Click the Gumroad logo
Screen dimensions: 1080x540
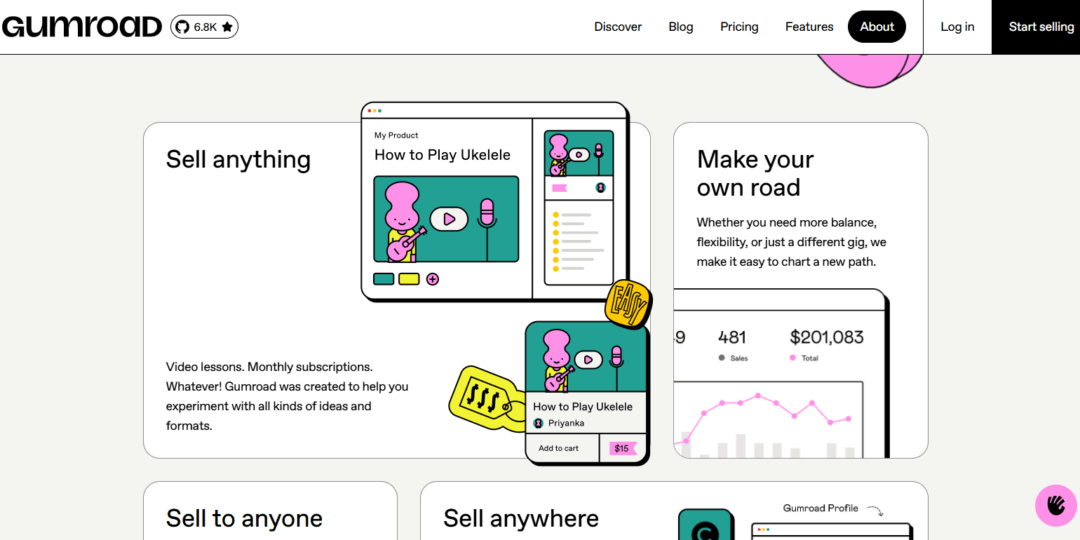coord(82,27)
